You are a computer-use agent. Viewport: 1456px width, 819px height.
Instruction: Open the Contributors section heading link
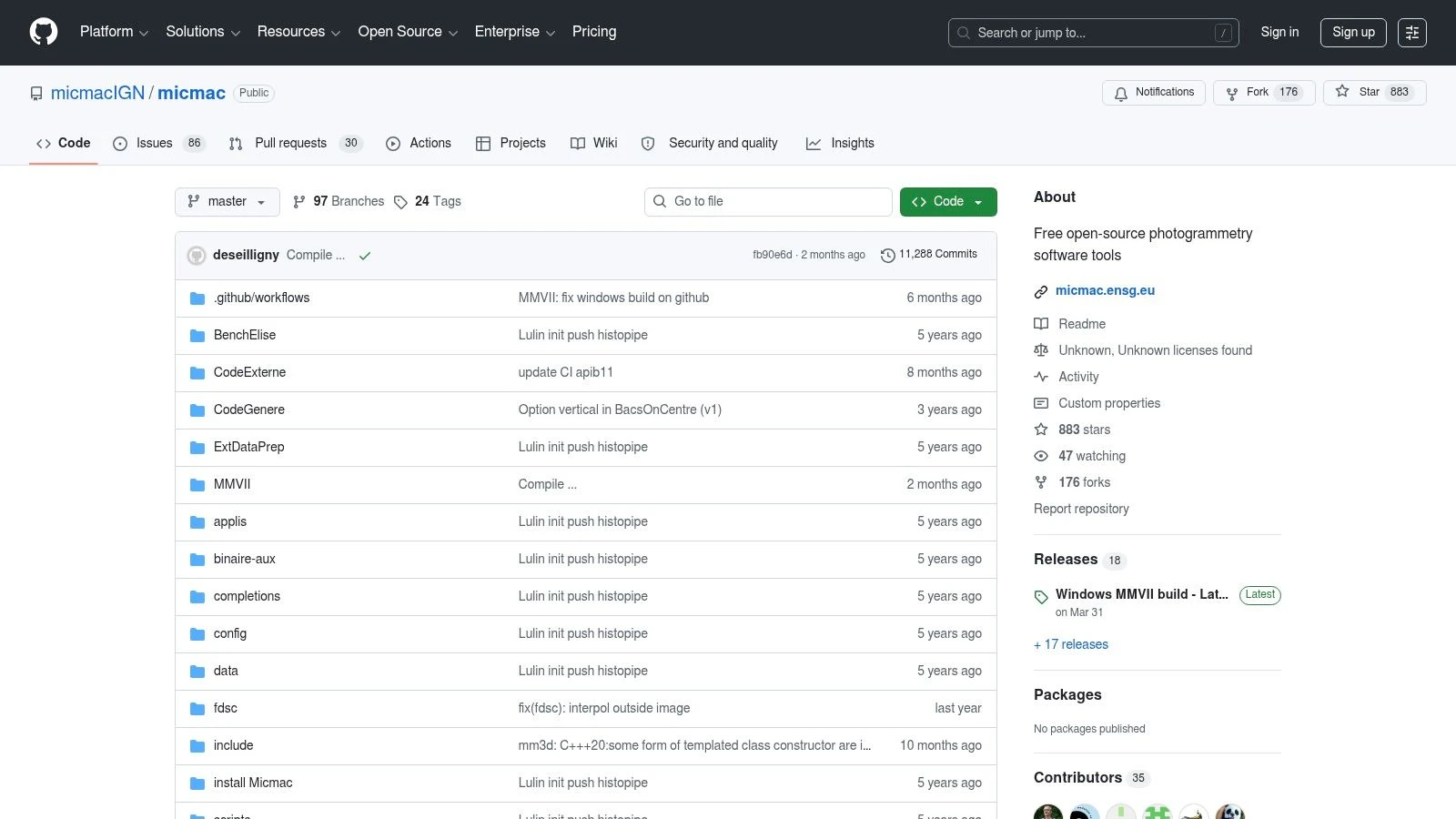pyautogui.click(x=1092, y=778)
